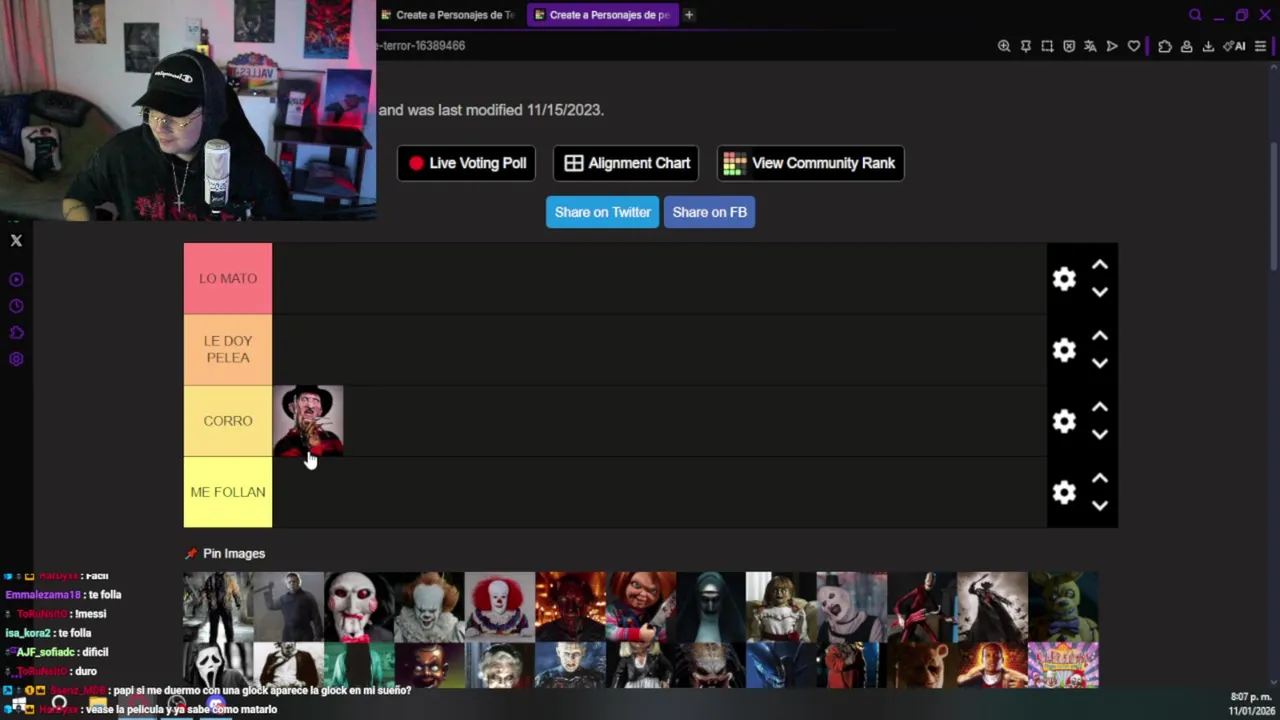The height and width of the screenshot is (720, 1280).
Task: Switch to active Create a Personajes de pe tab
Action: point(603,15)
